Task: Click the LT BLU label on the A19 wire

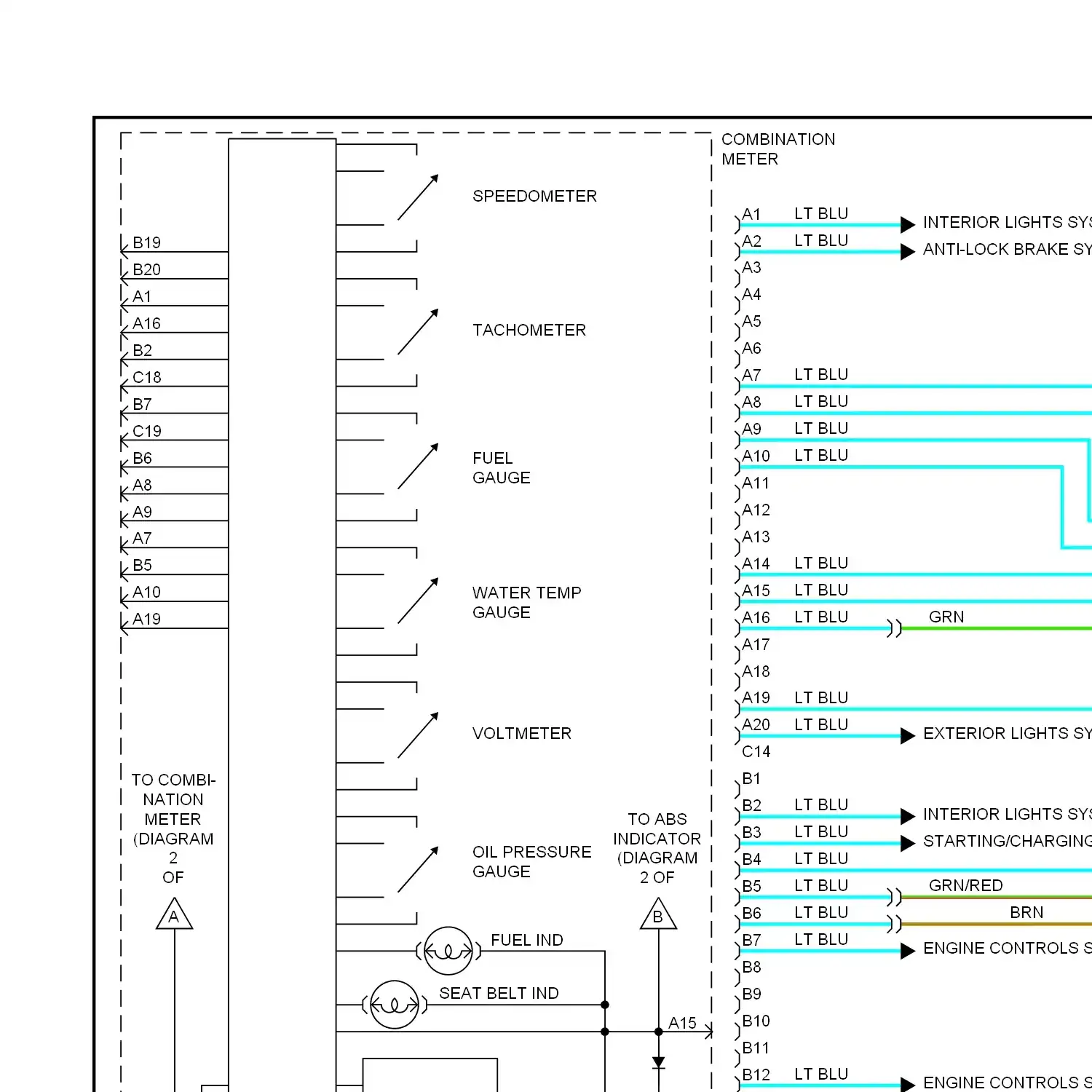Action: (821, 698)
